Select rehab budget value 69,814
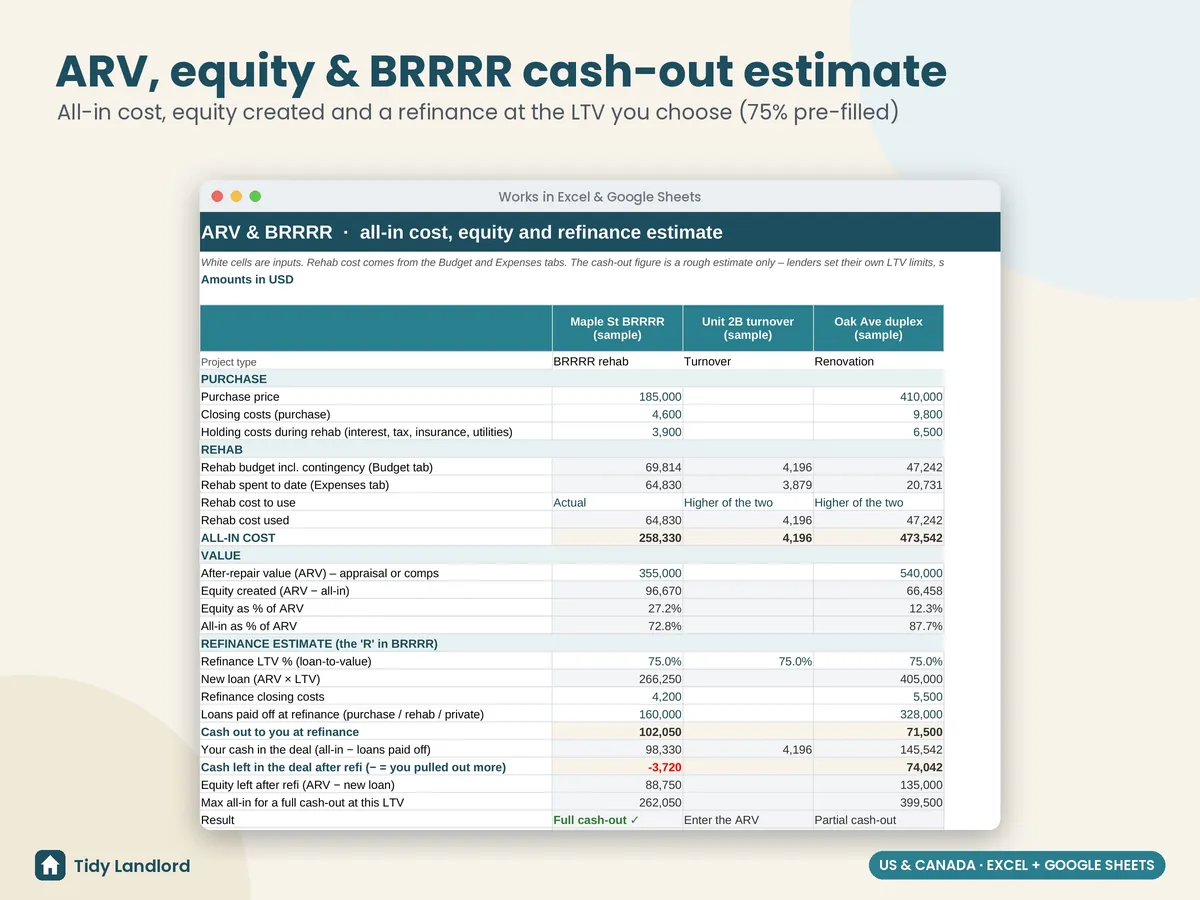The image size is (1200, 900). tap(617, 467)
